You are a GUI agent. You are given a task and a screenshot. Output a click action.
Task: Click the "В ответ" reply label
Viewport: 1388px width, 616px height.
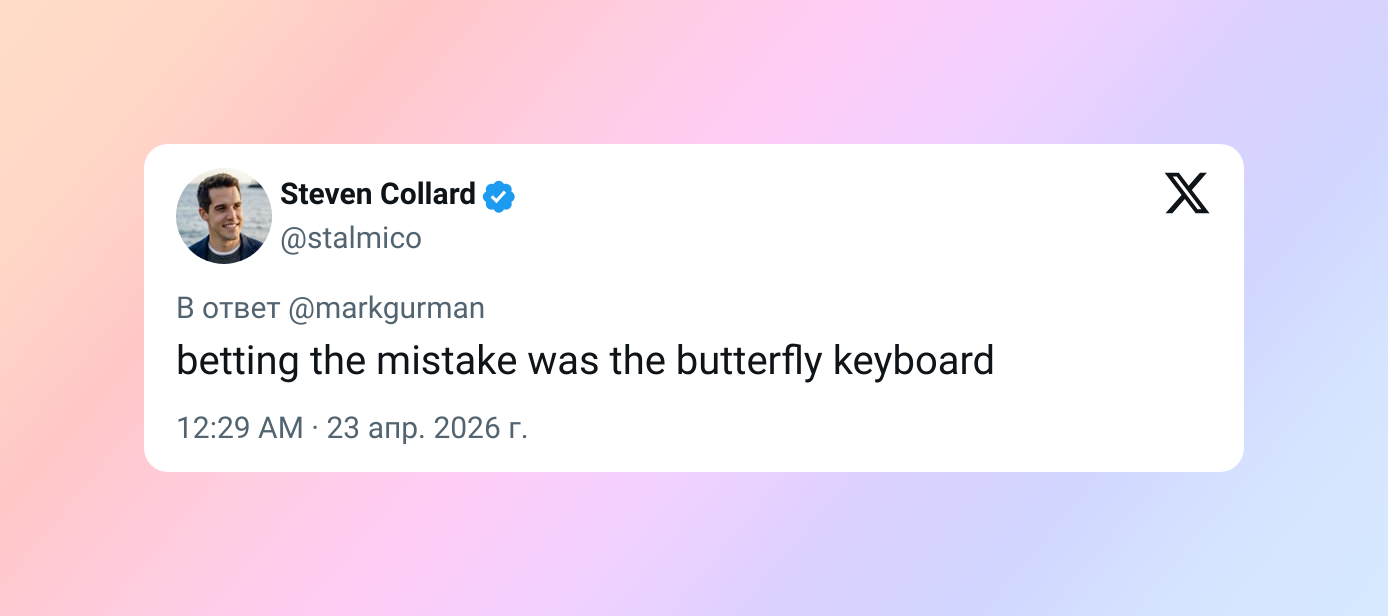(x=227, y=308)
